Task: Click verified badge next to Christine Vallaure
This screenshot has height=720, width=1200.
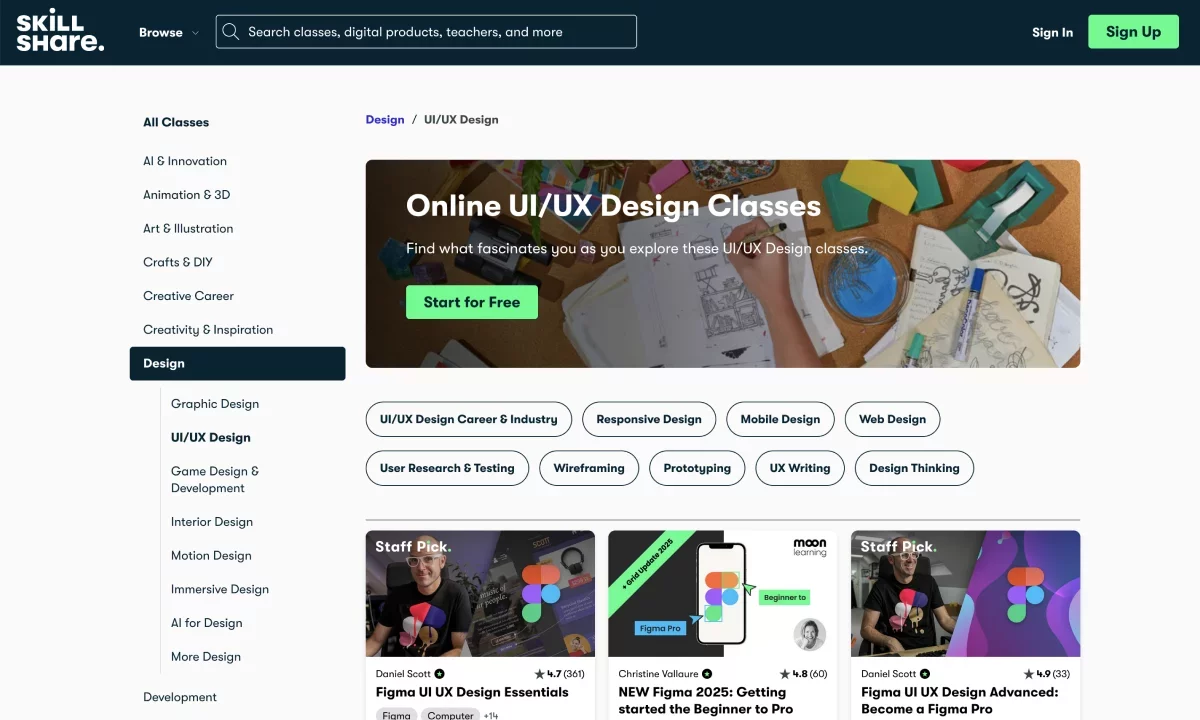Action: pos(707,674)
